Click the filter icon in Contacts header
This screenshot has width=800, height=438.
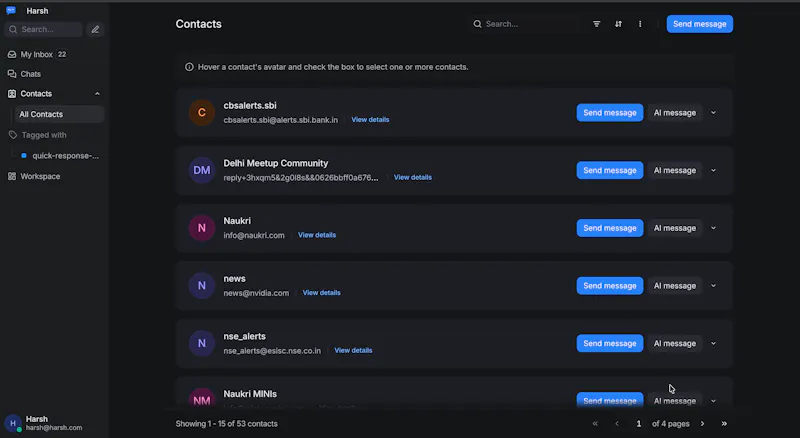point(596,24)
